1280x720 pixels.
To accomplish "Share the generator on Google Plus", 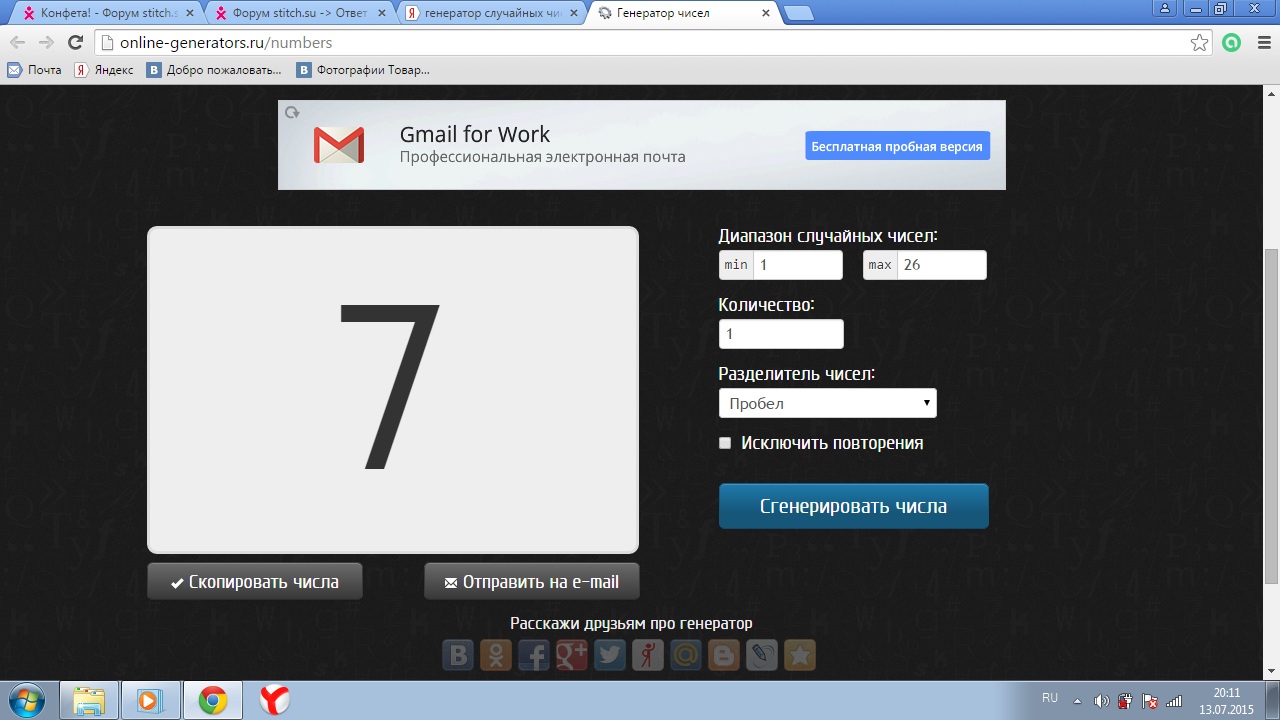I will [572, 656].
